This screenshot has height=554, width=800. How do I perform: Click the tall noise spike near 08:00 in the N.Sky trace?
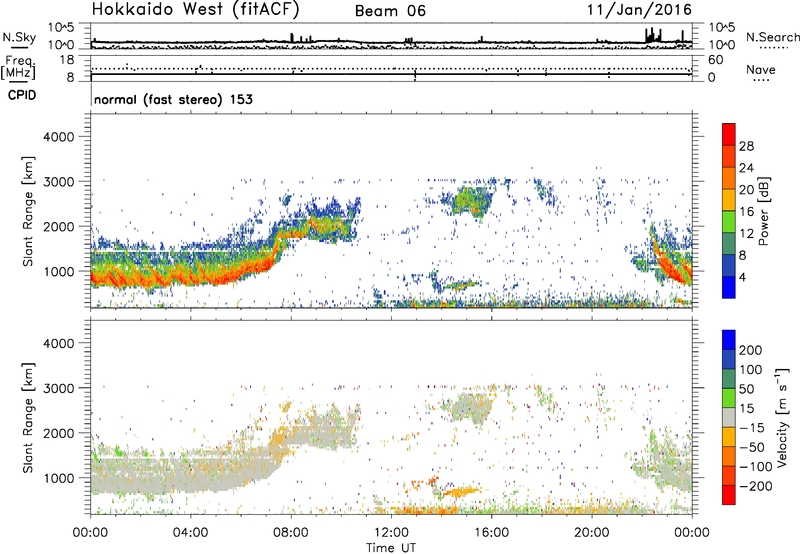point(292,38)
